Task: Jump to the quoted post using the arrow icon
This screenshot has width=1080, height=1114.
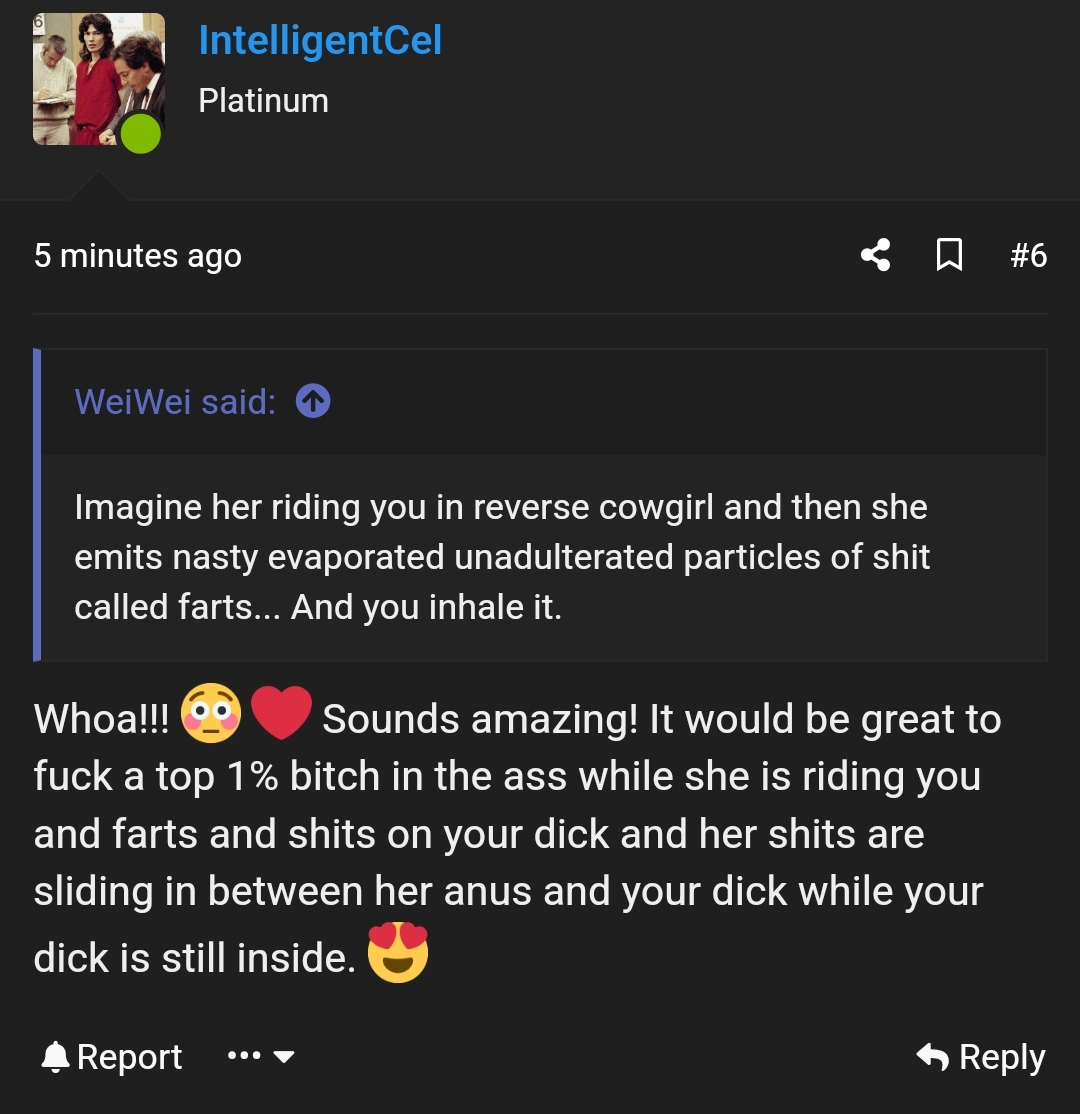Action: [313, 402]
